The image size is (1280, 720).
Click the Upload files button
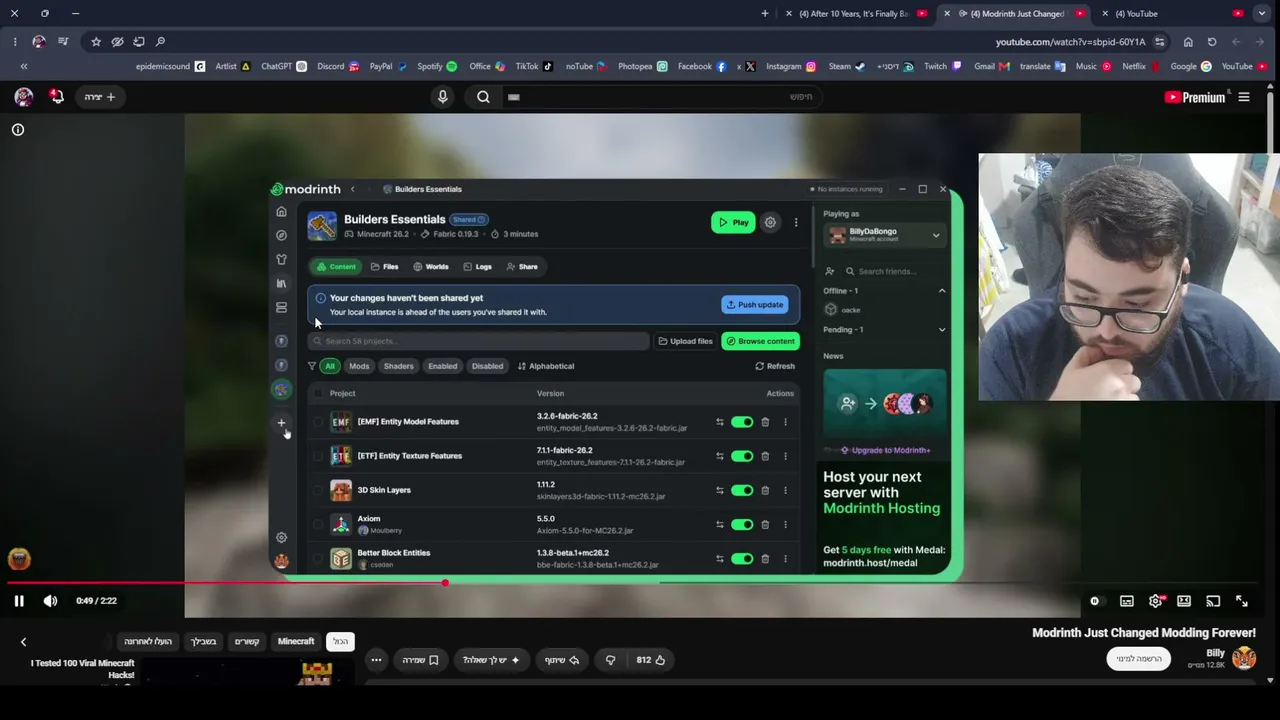(685, 341)
